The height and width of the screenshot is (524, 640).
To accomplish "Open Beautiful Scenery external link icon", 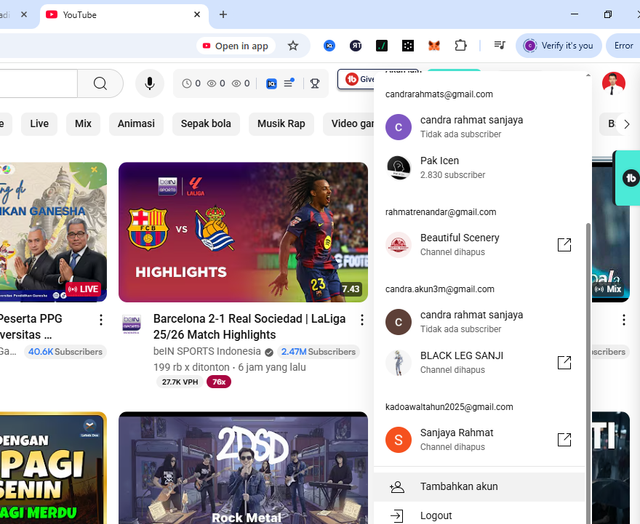I will click(564, 245).
